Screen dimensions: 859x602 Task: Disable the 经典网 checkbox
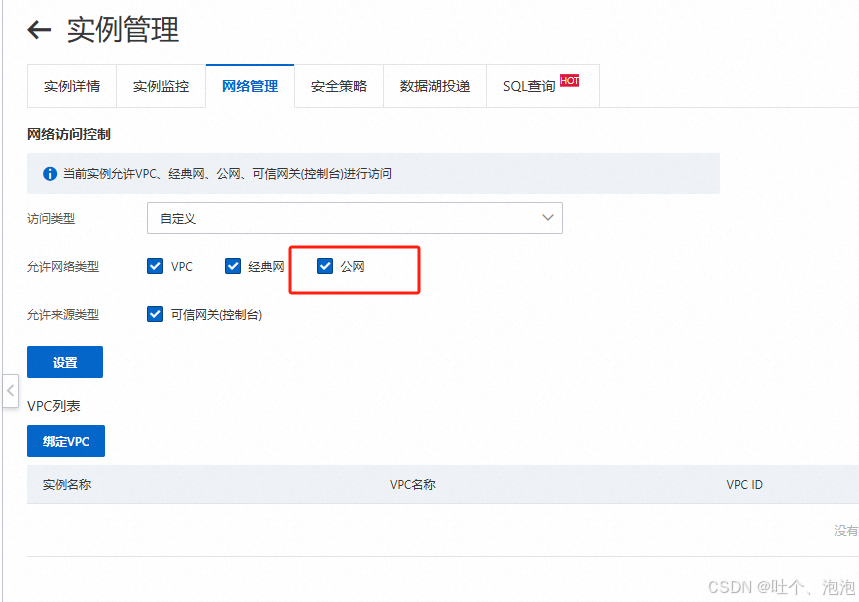[x=234, y=266]
